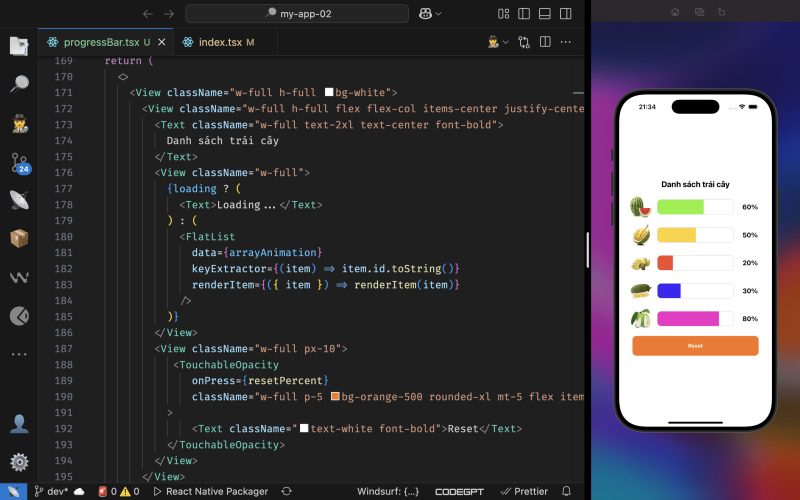Viewport: 800px width, 500px height.
Task: Open the editor More Actions menu
Action: point(567,42)
